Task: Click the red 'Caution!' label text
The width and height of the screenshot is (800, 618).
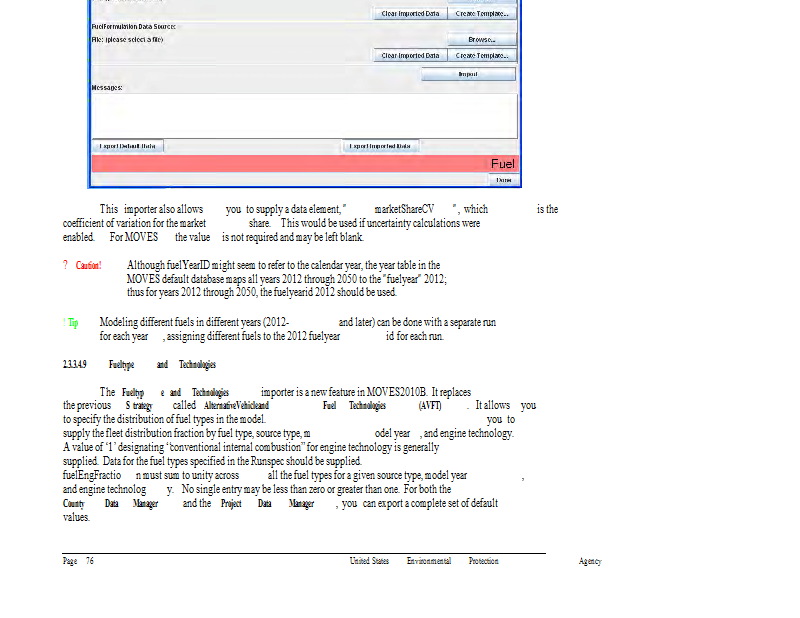Action: (x=89, y=266)
